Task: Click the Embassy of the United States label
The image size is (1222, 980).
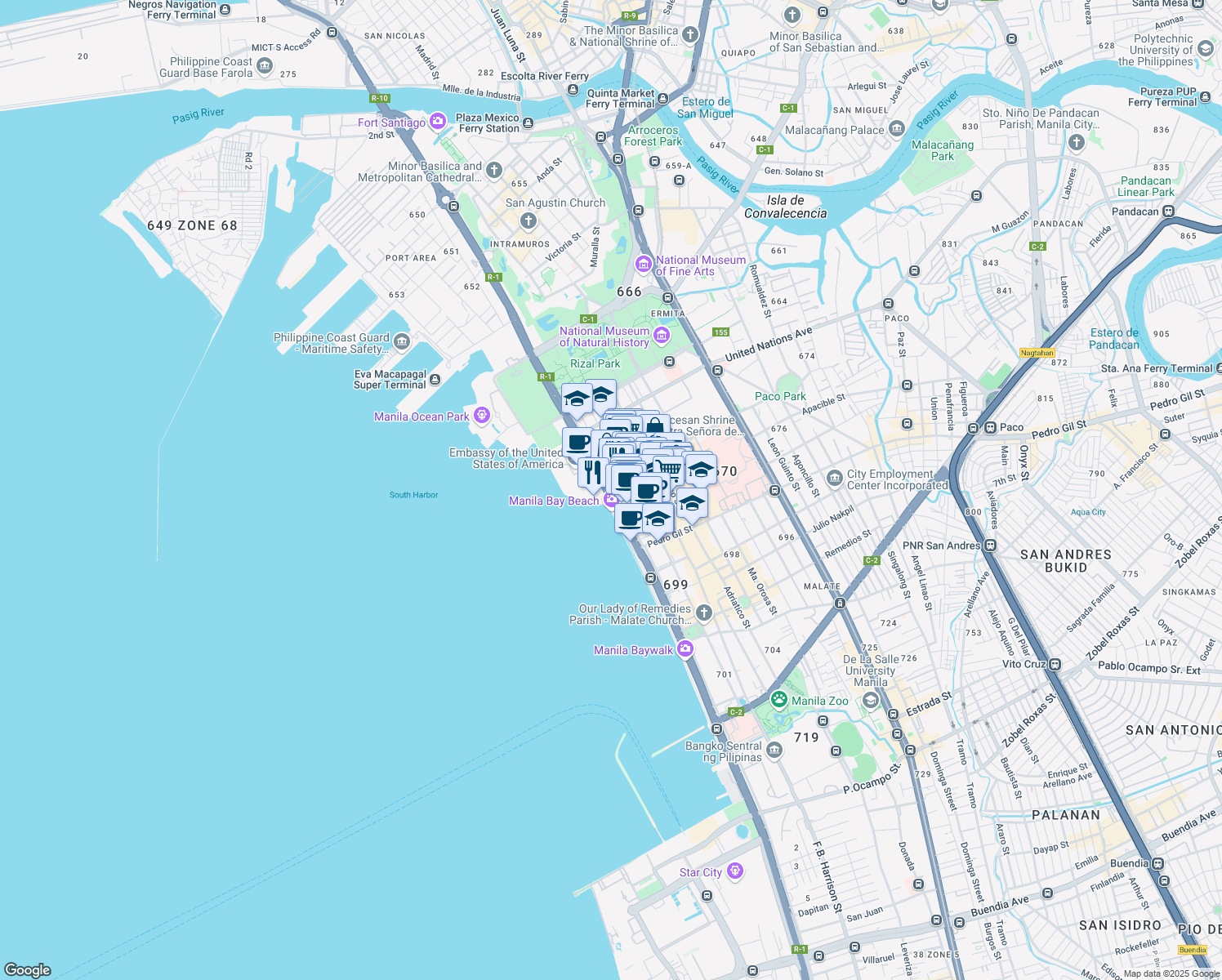Action: coord(506,458)
